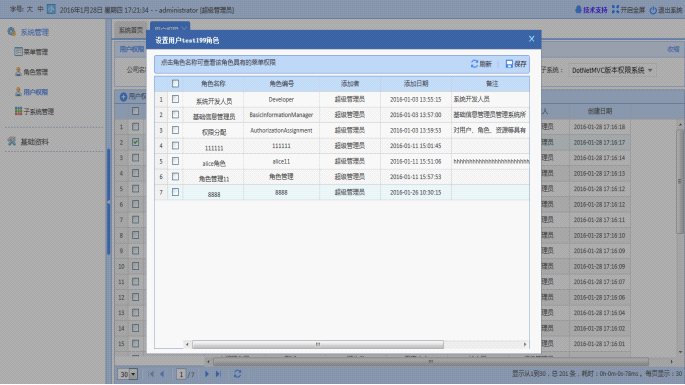
Task: Click the Refresh button in dialog
Action: [x=481, y=64]
